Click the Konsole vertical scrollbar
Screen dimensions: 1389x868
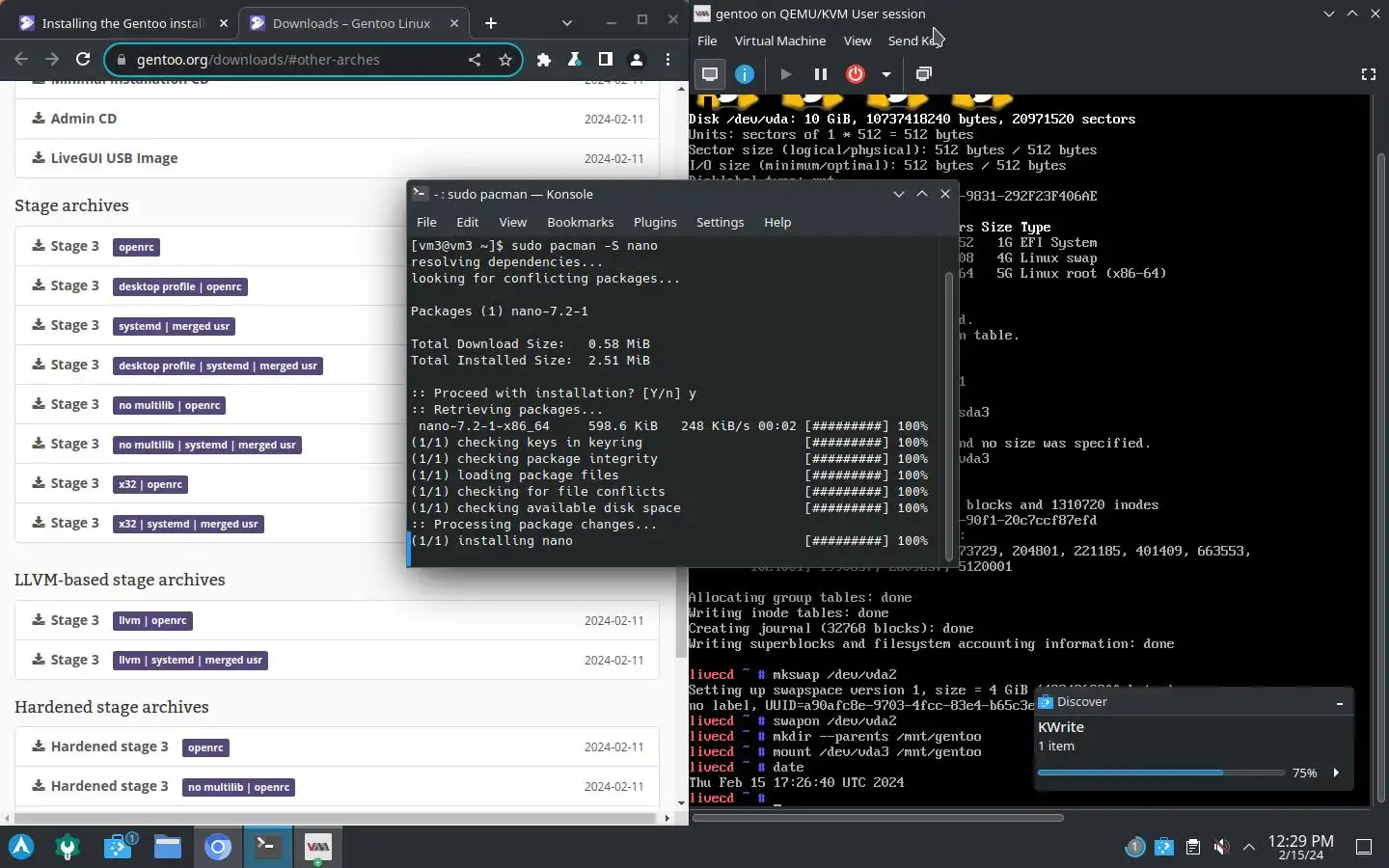(x=948, y=415)
